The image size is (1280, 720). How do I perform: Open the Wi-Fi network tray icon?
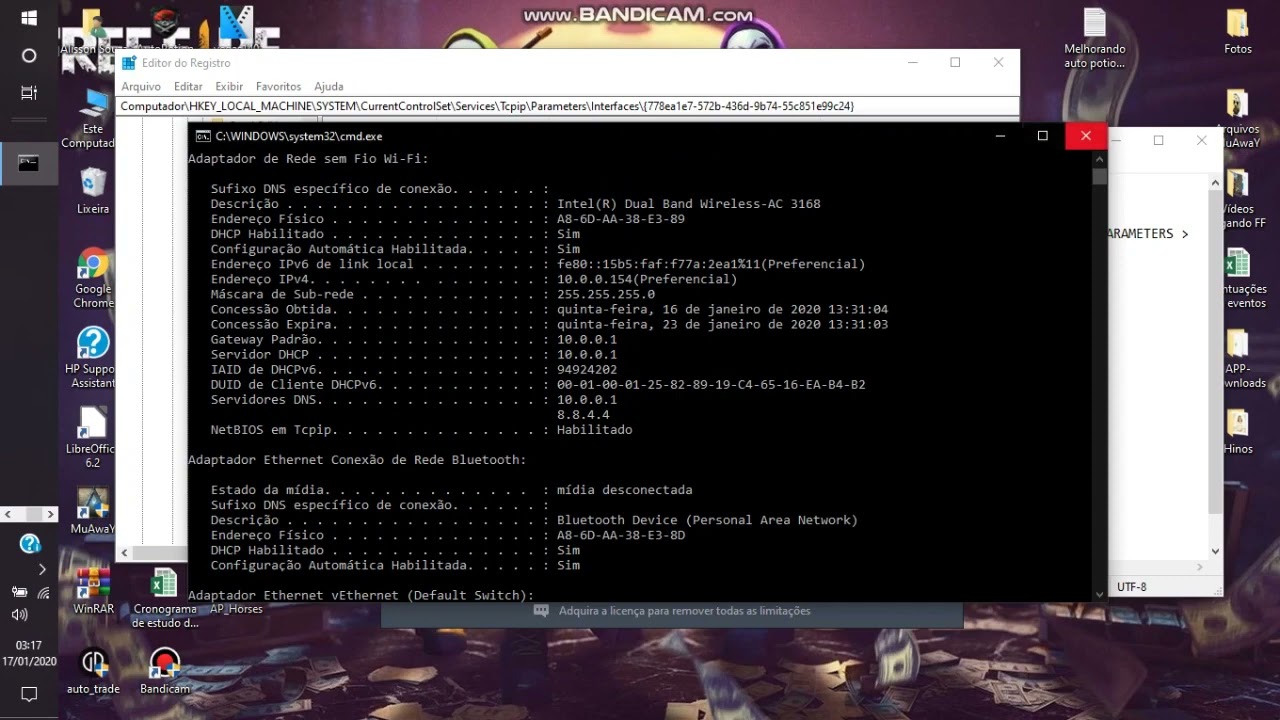click(x=43, y=592)
